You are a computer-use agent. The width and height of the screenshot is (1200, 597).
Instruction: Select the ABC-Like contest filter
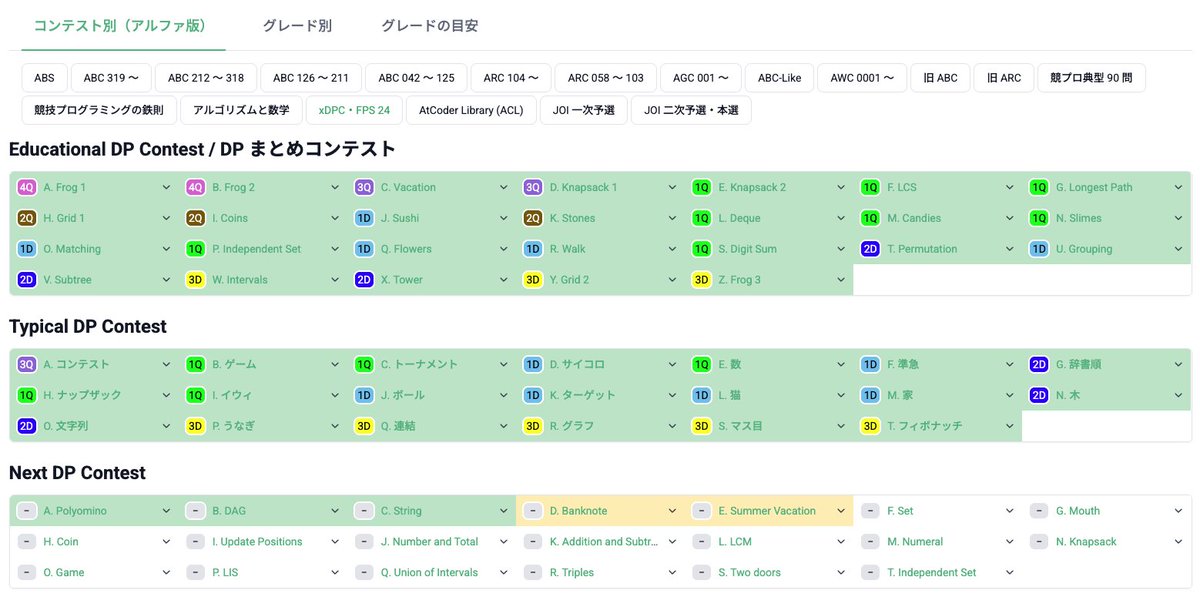coord(779,78)
